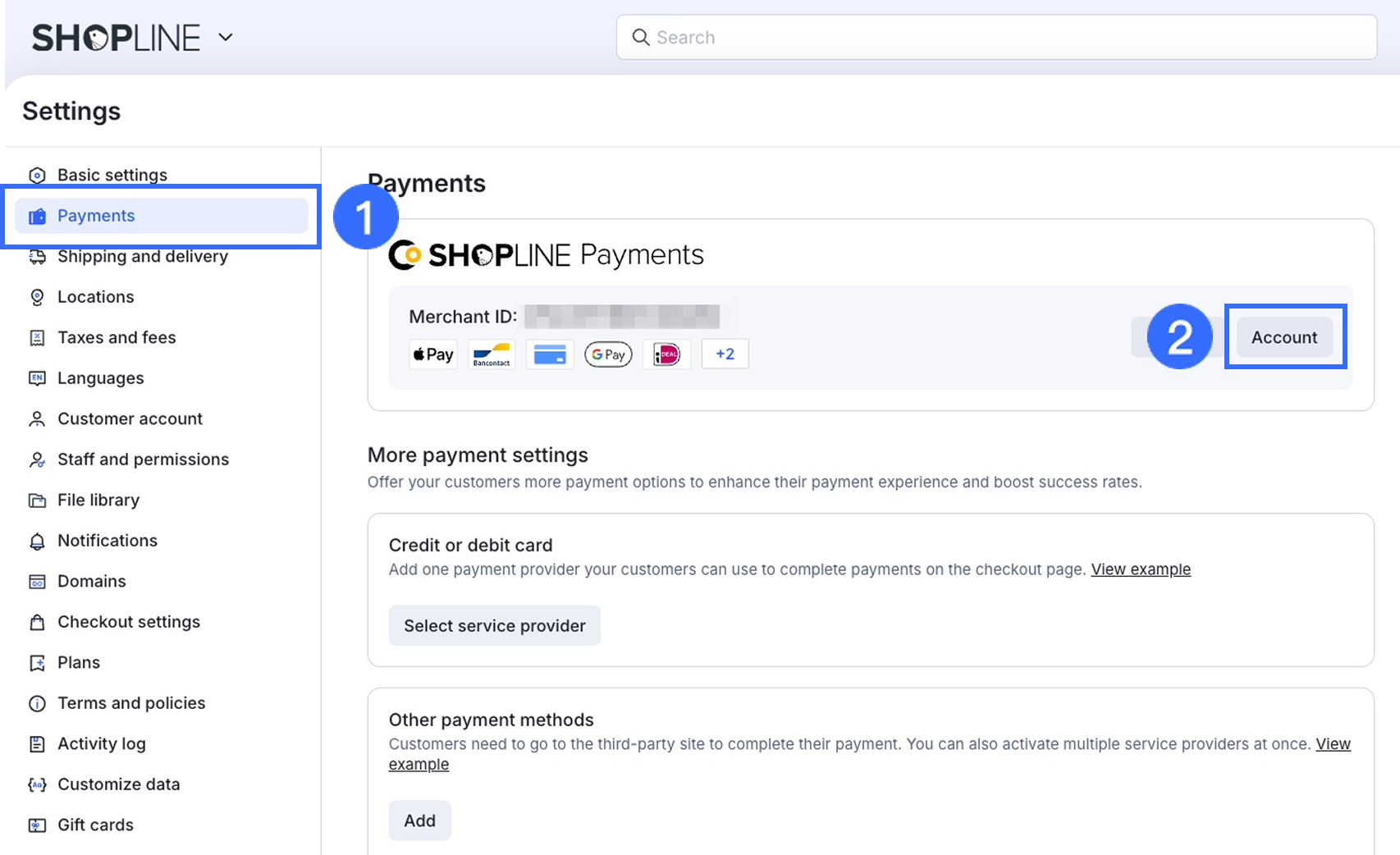This screenshot has height=855, width=1400.
Task: Open the View example link for credit card
Action: pos(1141,569)
